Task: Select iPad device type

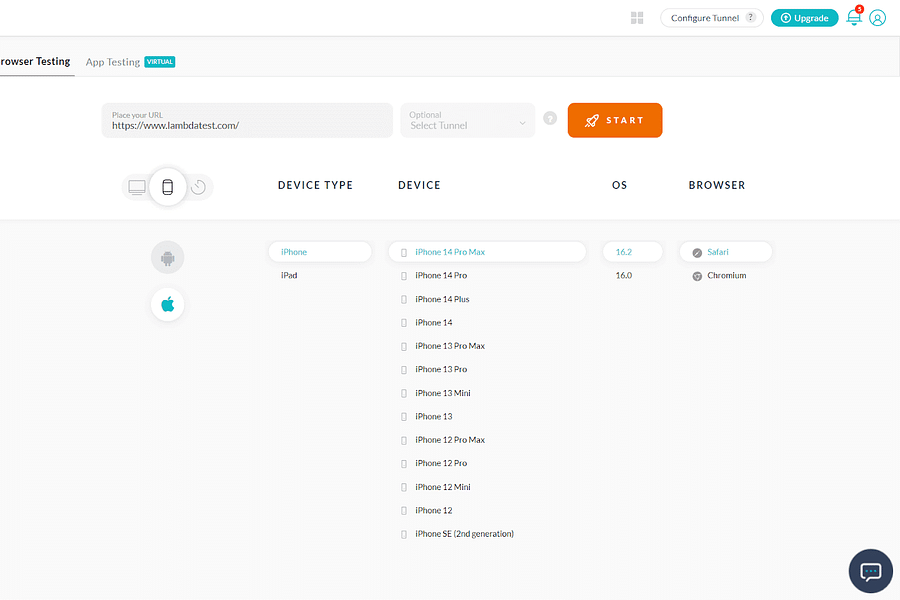Action: point(289,275)
